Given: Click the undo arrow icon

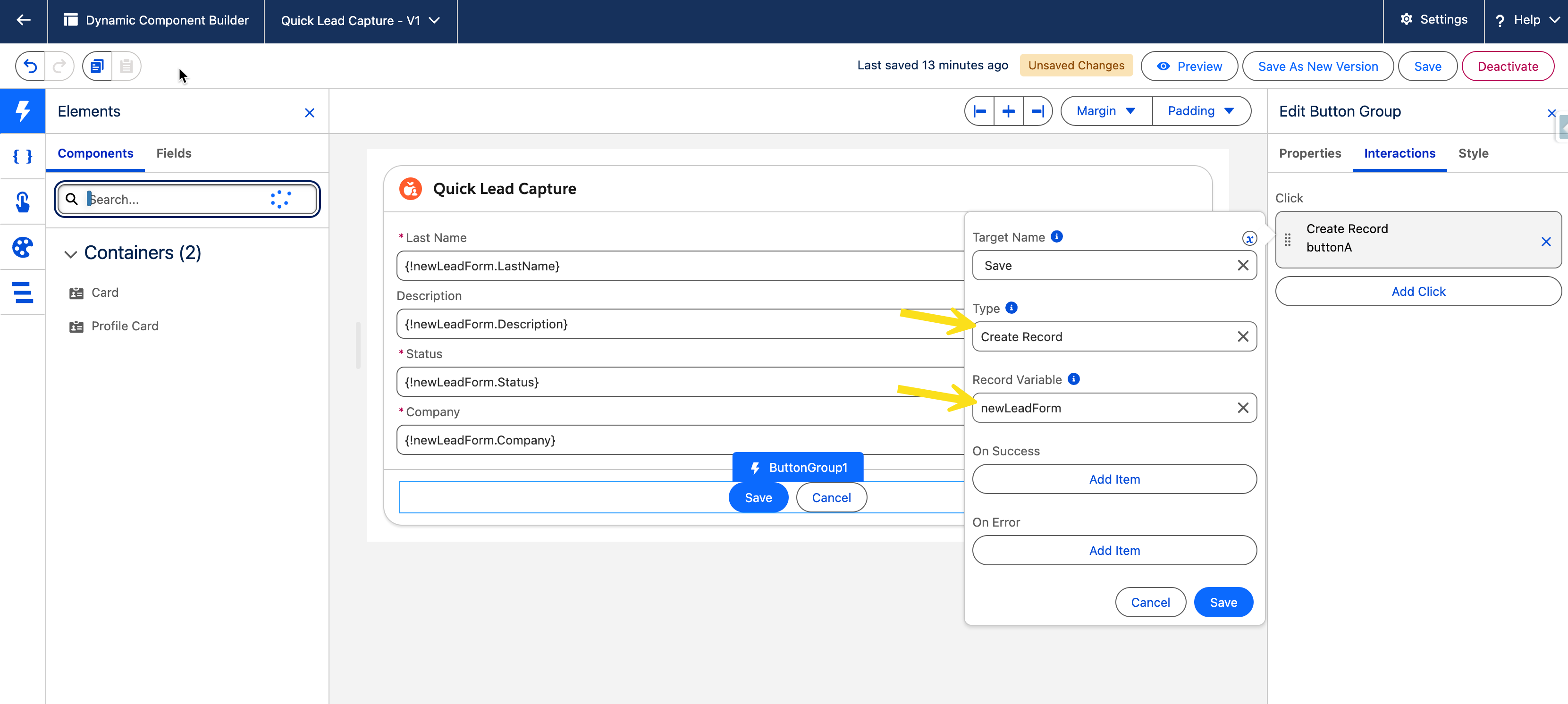Looking at the screenshot, I should 30,67.
